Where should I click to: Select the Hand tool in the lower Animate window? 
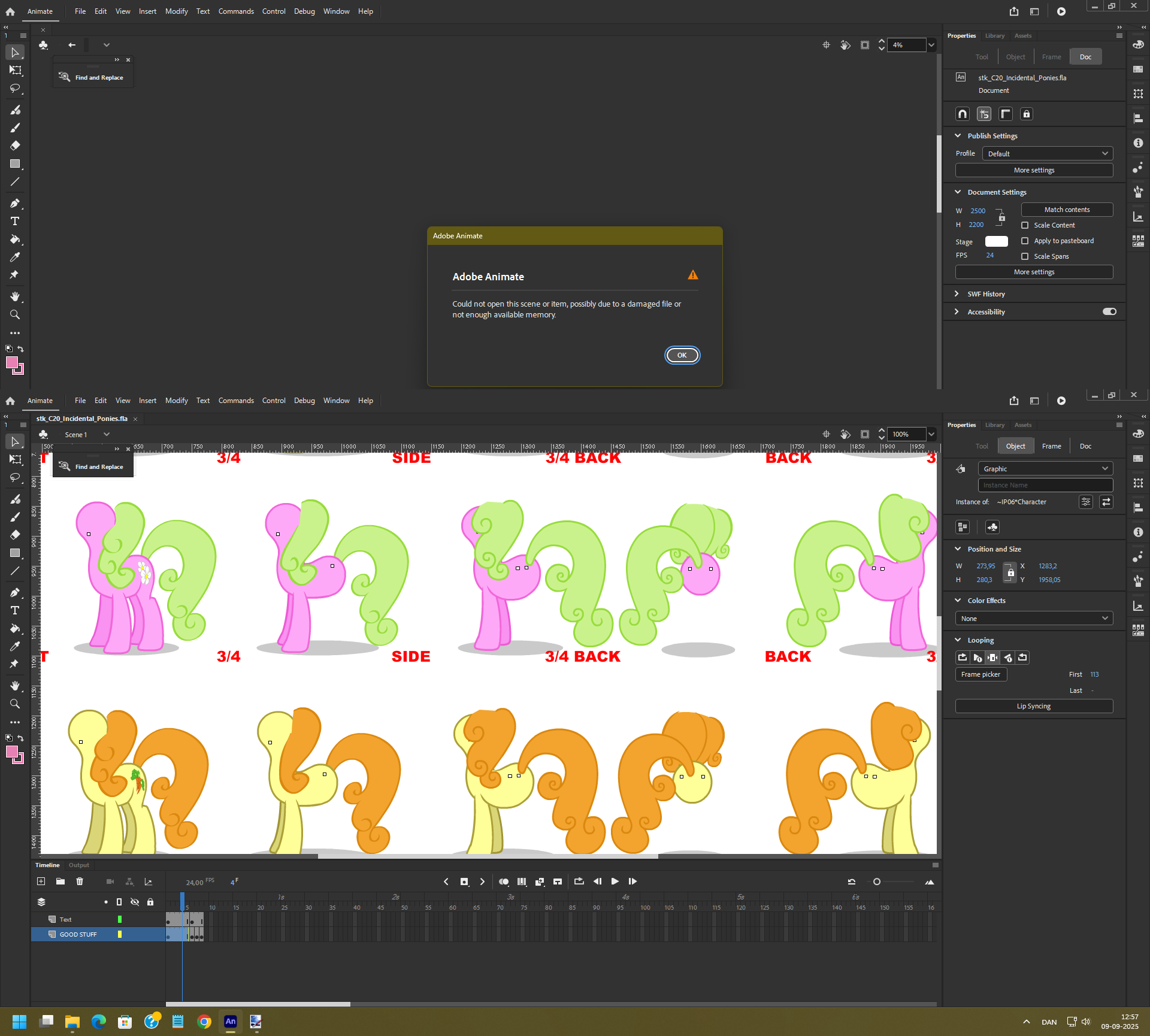point(15,686)
